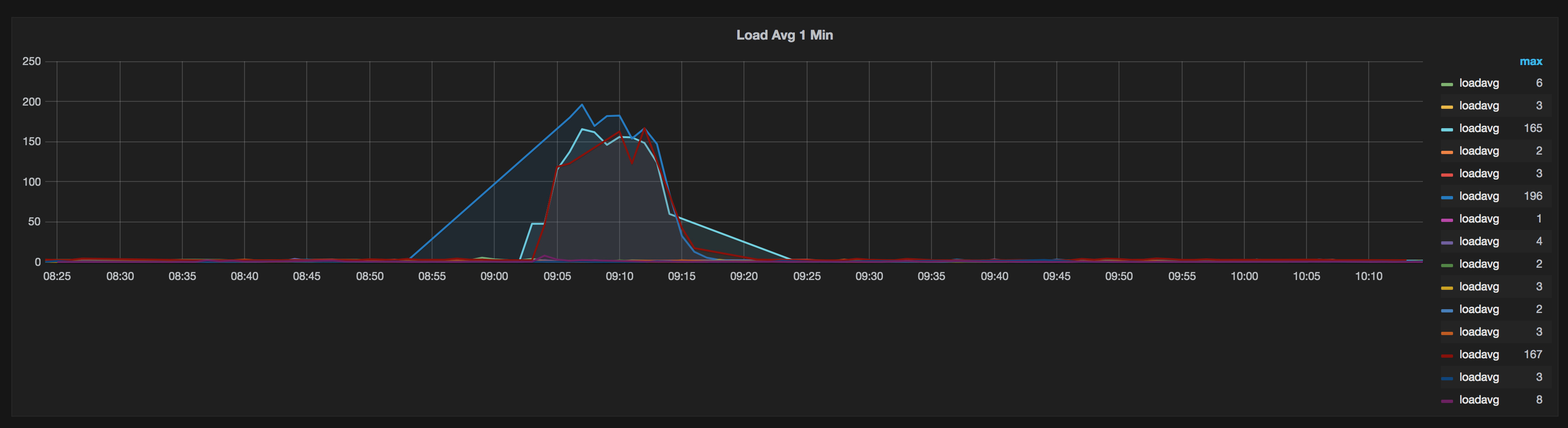1568x428 pixels.
Task: Toggle the loadavg series with max 8
Action: [x=1479, y=400]
